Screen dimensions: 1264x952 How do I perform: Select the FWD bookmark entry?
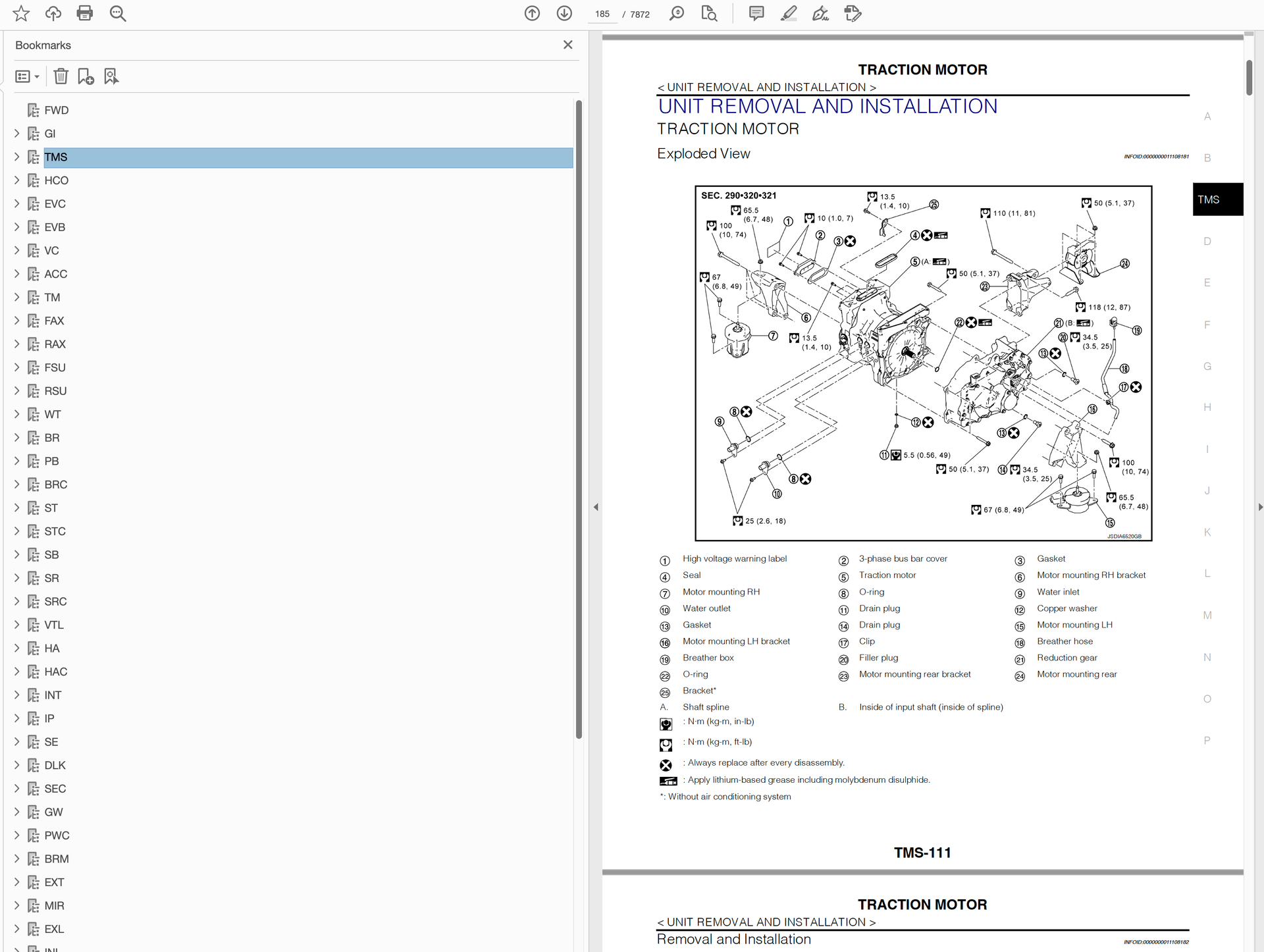56,110
